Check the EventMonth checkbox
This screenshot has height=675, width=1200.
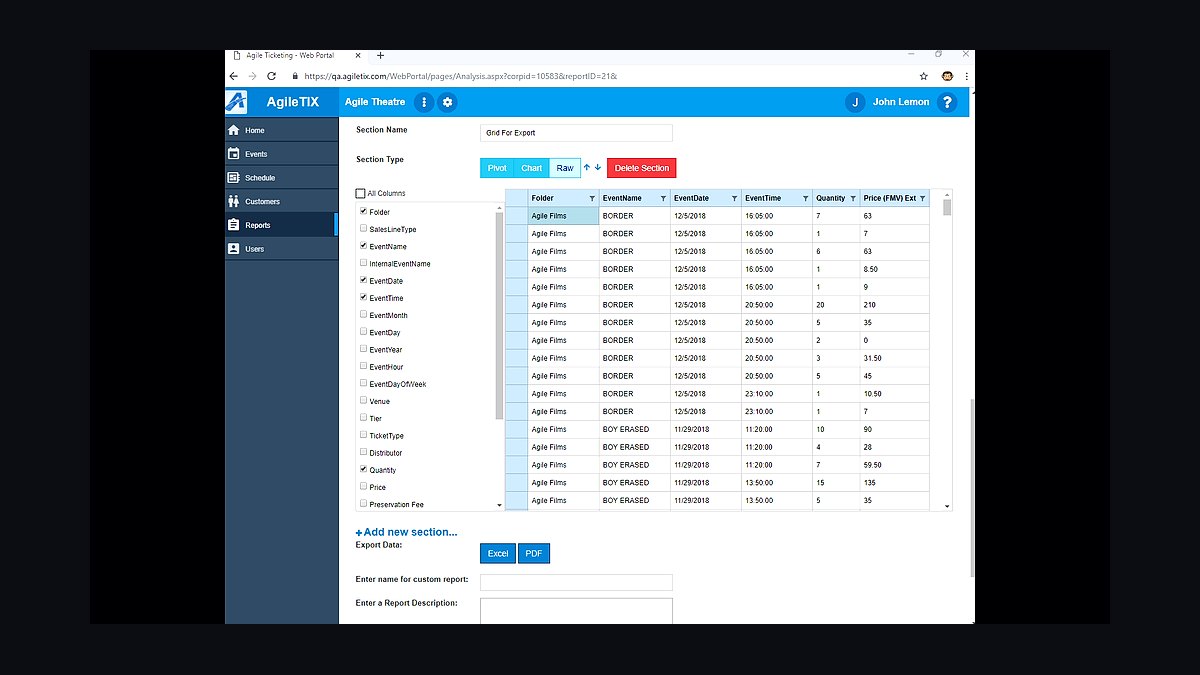363,314
